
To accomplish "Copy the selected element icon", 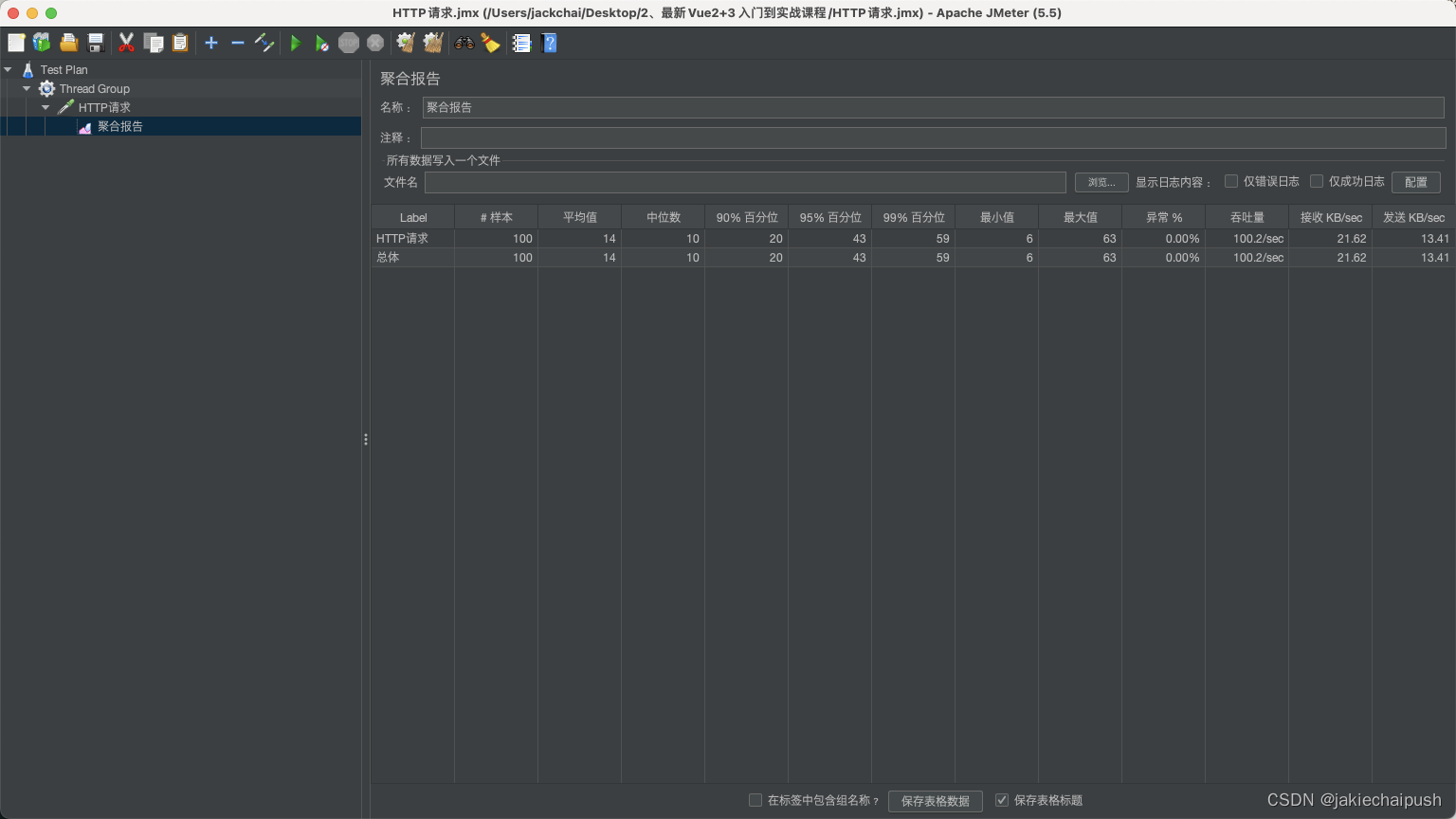I will click(x=154, y=43).
